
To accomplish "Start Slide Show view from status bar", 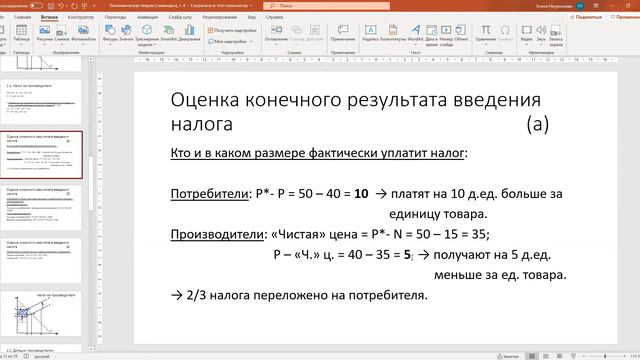I will coord(573,356).
